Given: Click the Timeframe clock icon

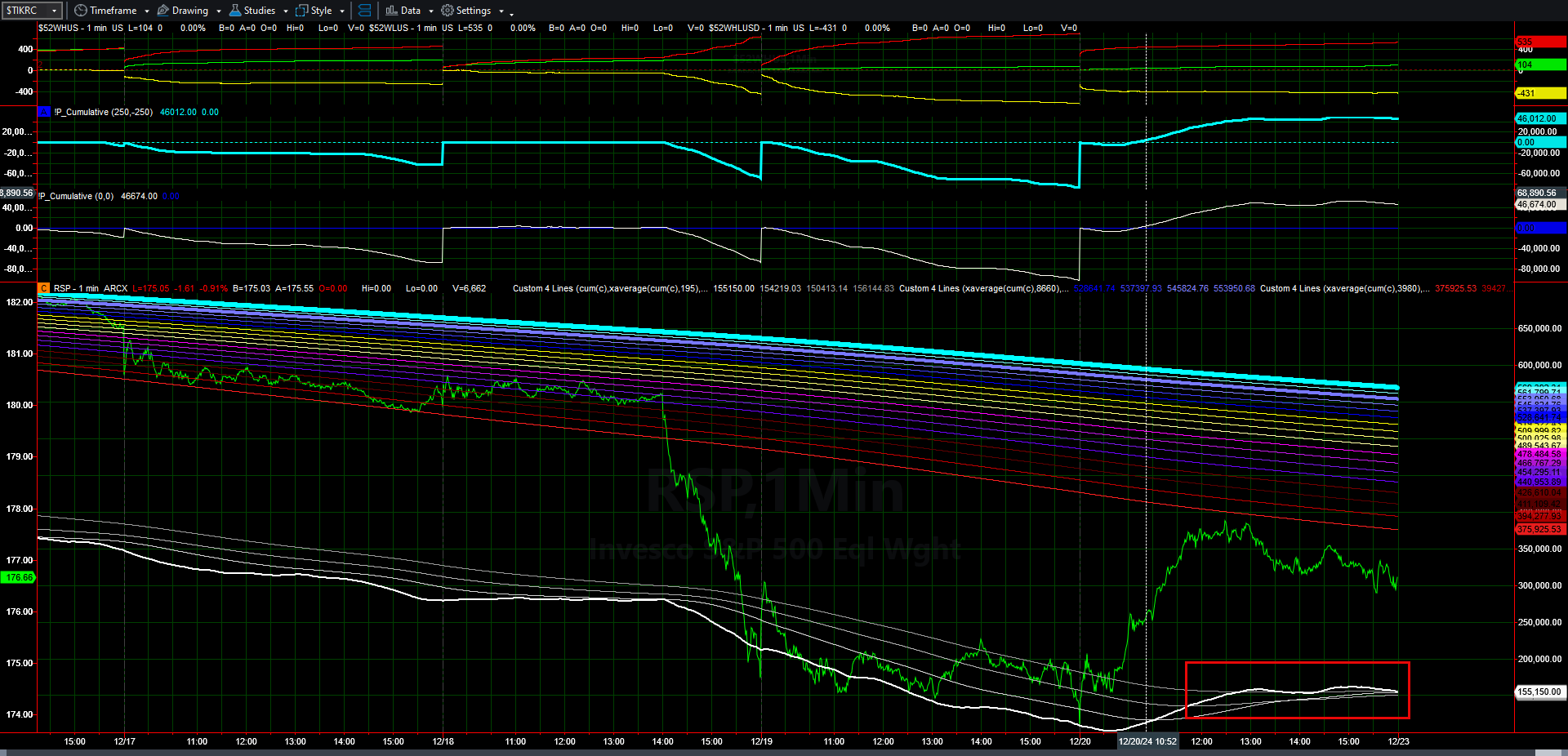Looking at the screenshot, I should coord(80,11).
